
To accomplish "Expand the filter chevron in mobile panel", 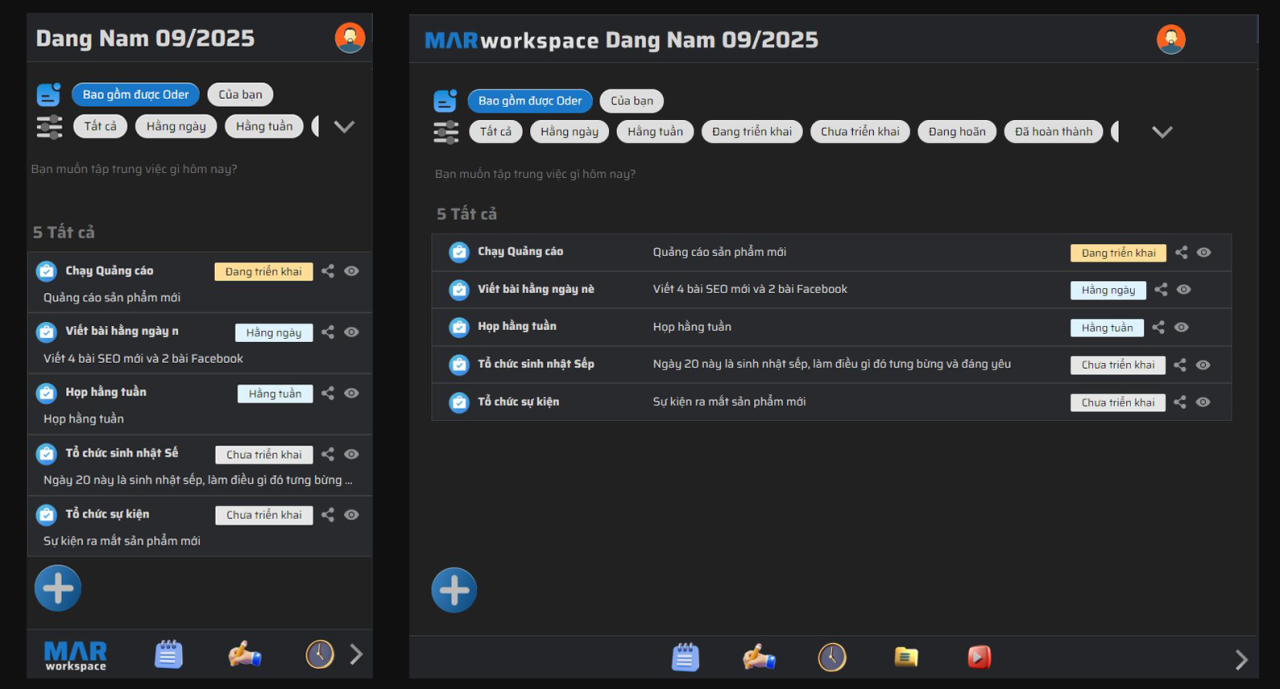I will (x=344, y=127).
